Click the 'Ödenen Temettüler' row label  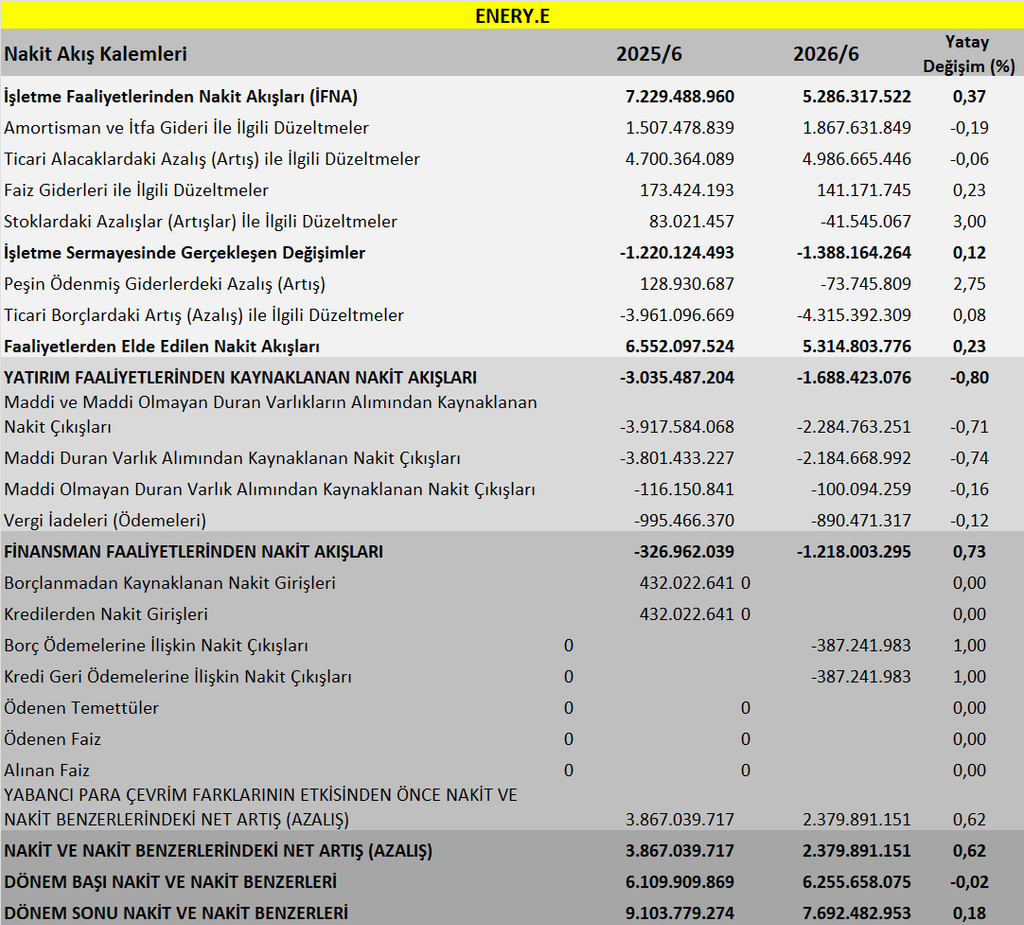pos(81,709)
